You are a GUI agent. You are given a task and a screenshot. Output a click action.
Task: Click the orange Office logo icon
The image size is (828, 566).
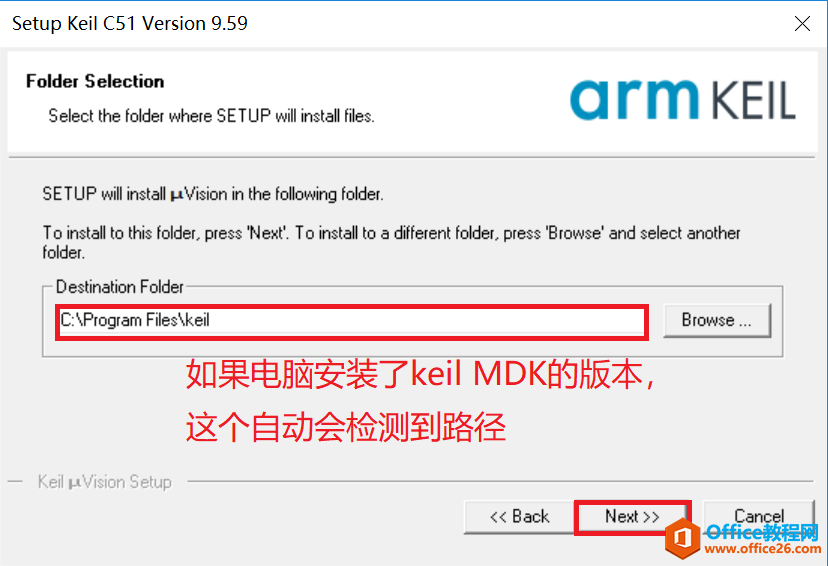tap(683, 539)
